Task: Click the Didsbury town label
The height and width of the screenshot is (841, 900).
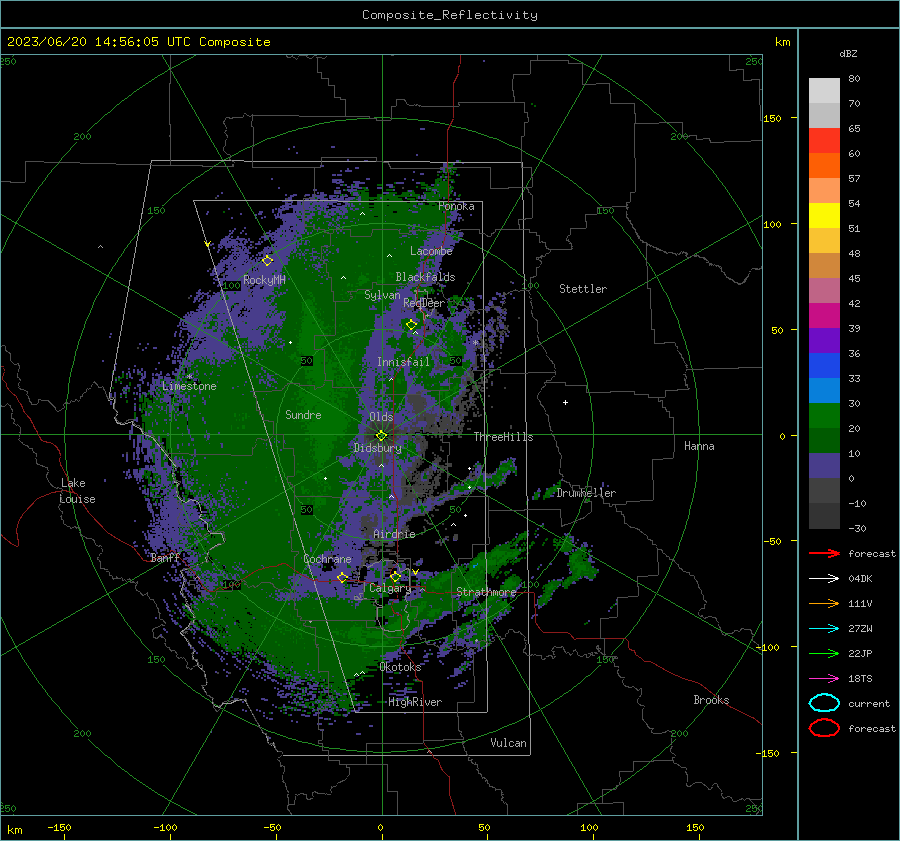Action: pos(377,448)
